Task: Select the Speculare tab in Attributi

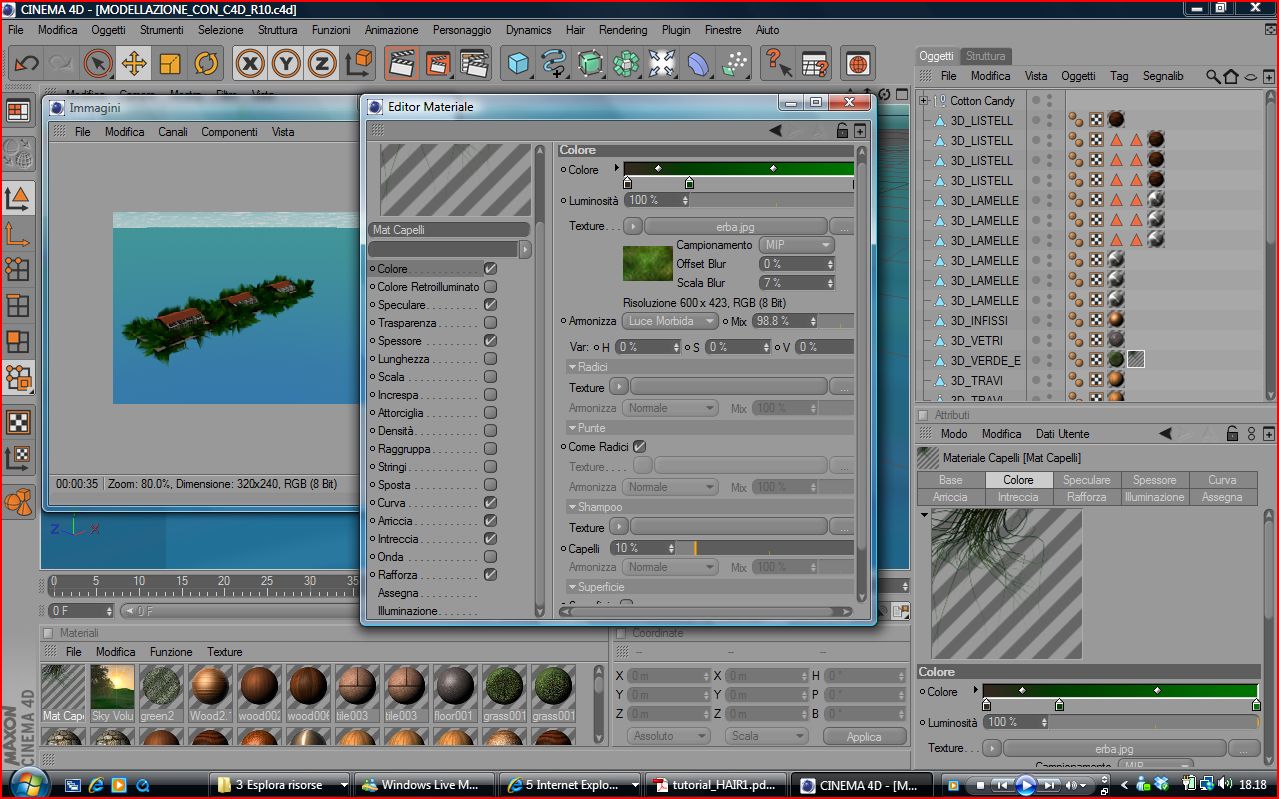Action: pos(1086,480)
